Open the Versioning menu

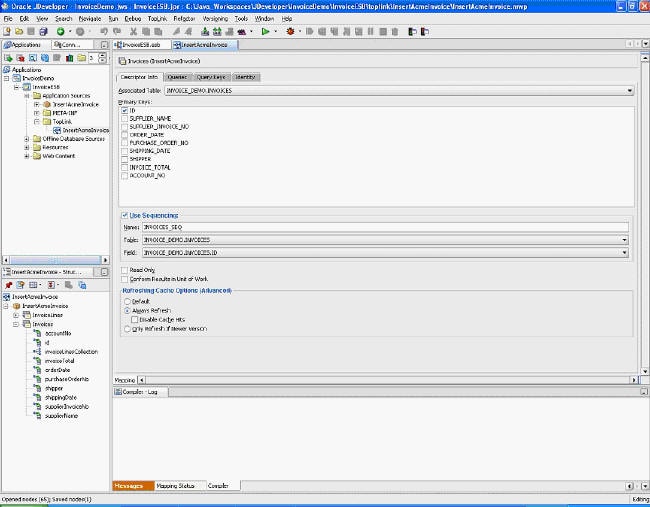pos(215,19)
